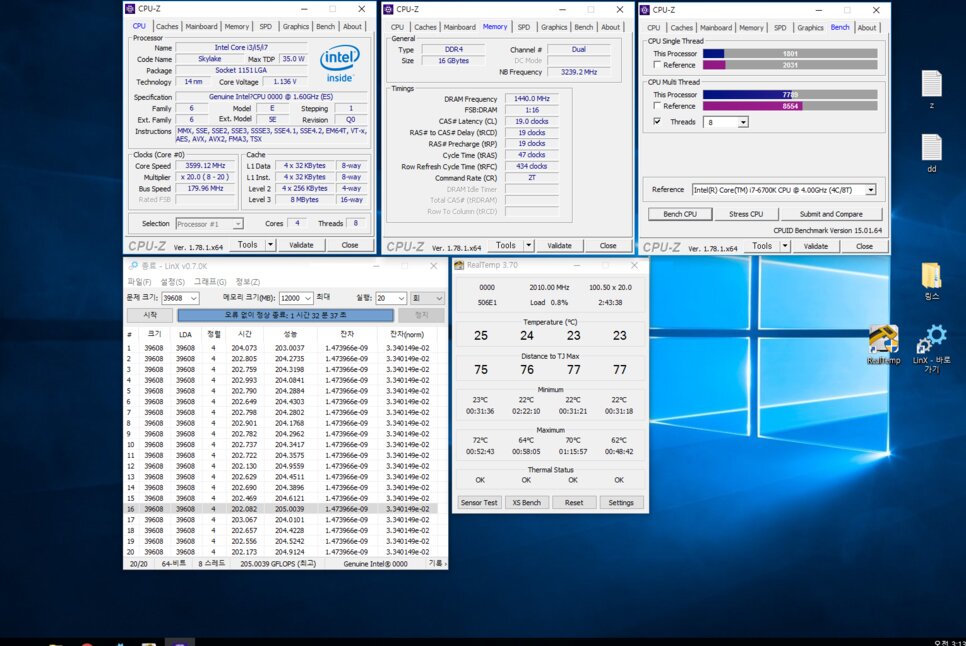
Task: Click the Core Speed value 3599.12 MHz
Action: (205, 166)
